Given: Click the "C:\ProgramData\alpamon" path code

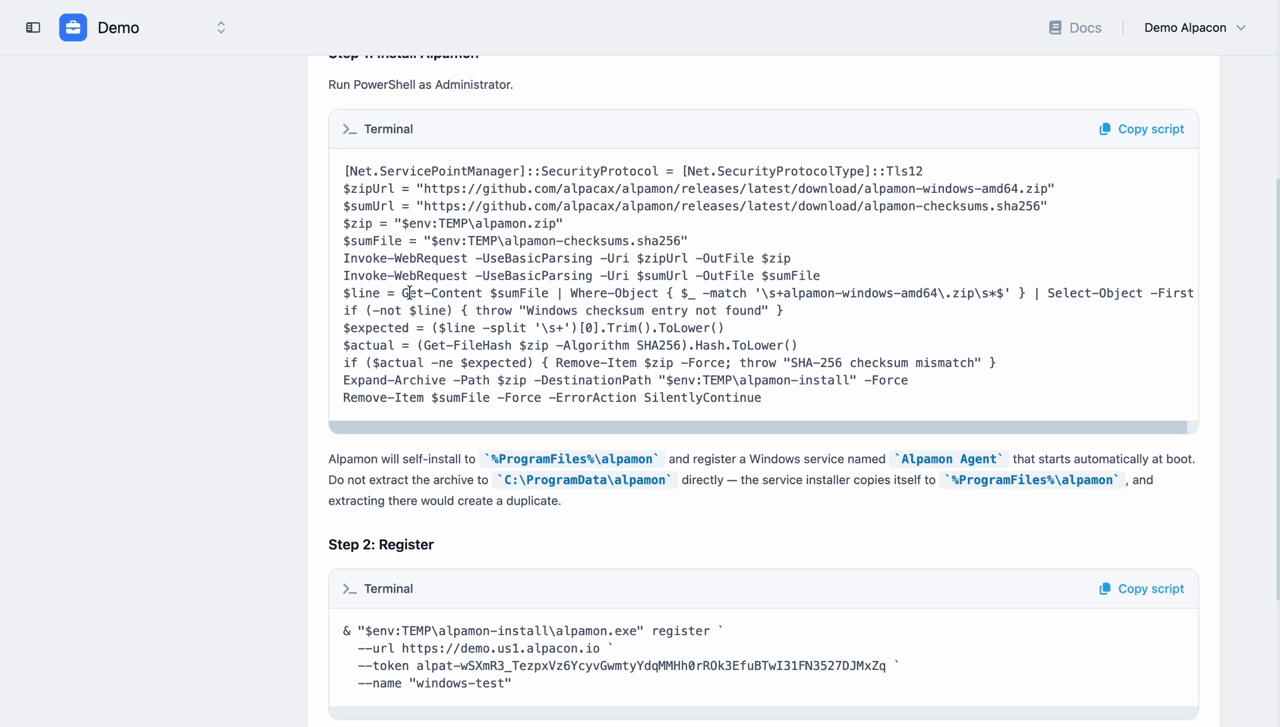Looking at the screenshot, I should tap(584, 480).
